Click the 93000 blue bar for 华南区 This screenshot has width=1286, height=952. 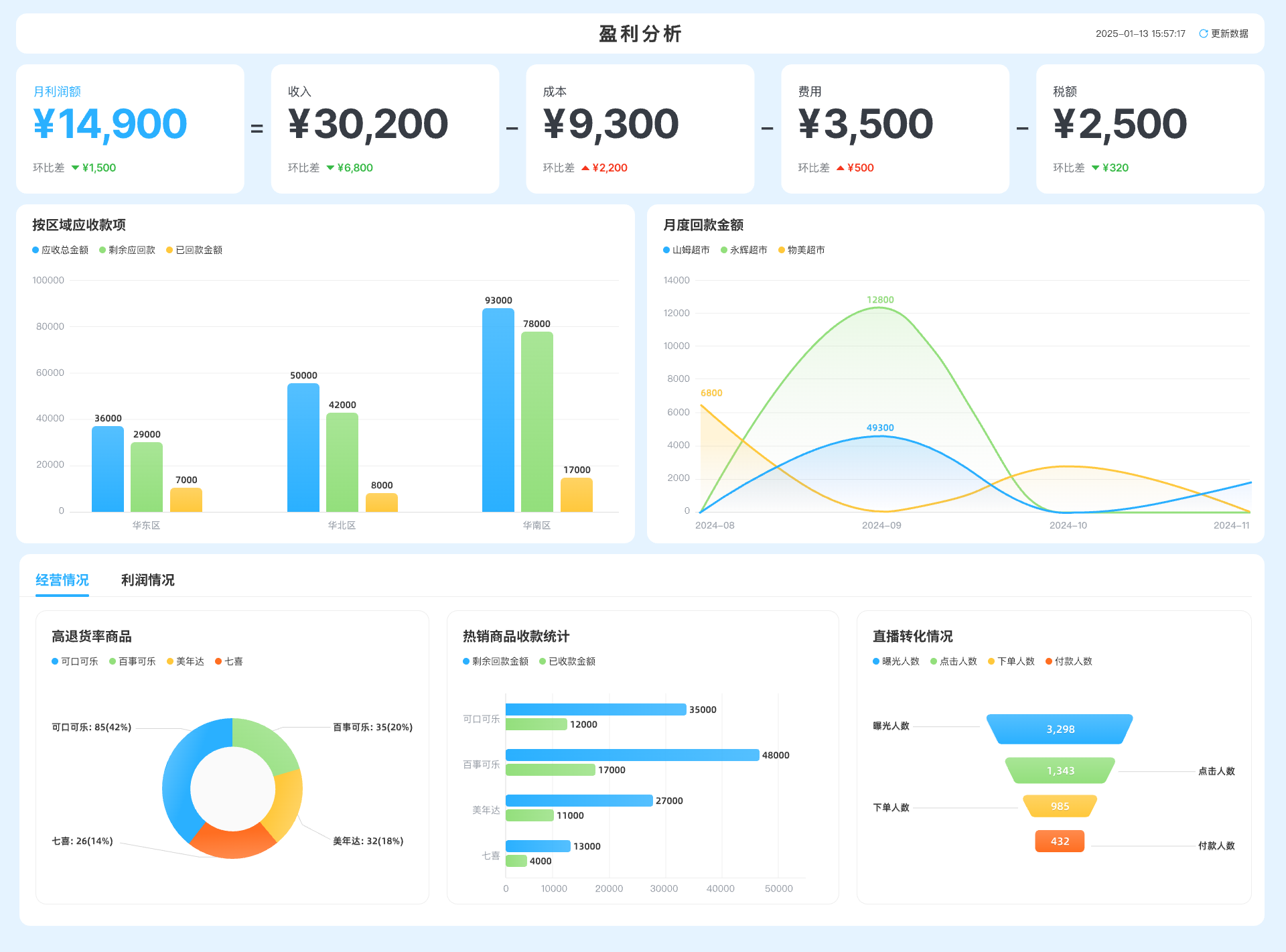(498, 409)
